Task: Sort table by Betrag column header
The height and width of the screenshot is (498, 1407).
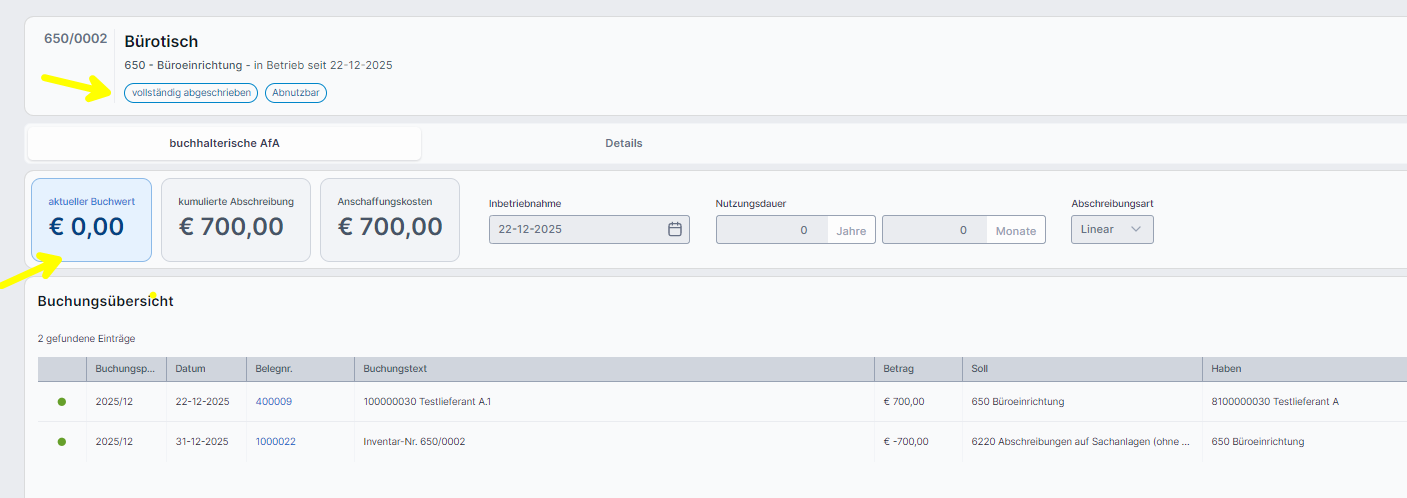Action: coord(898,369)
